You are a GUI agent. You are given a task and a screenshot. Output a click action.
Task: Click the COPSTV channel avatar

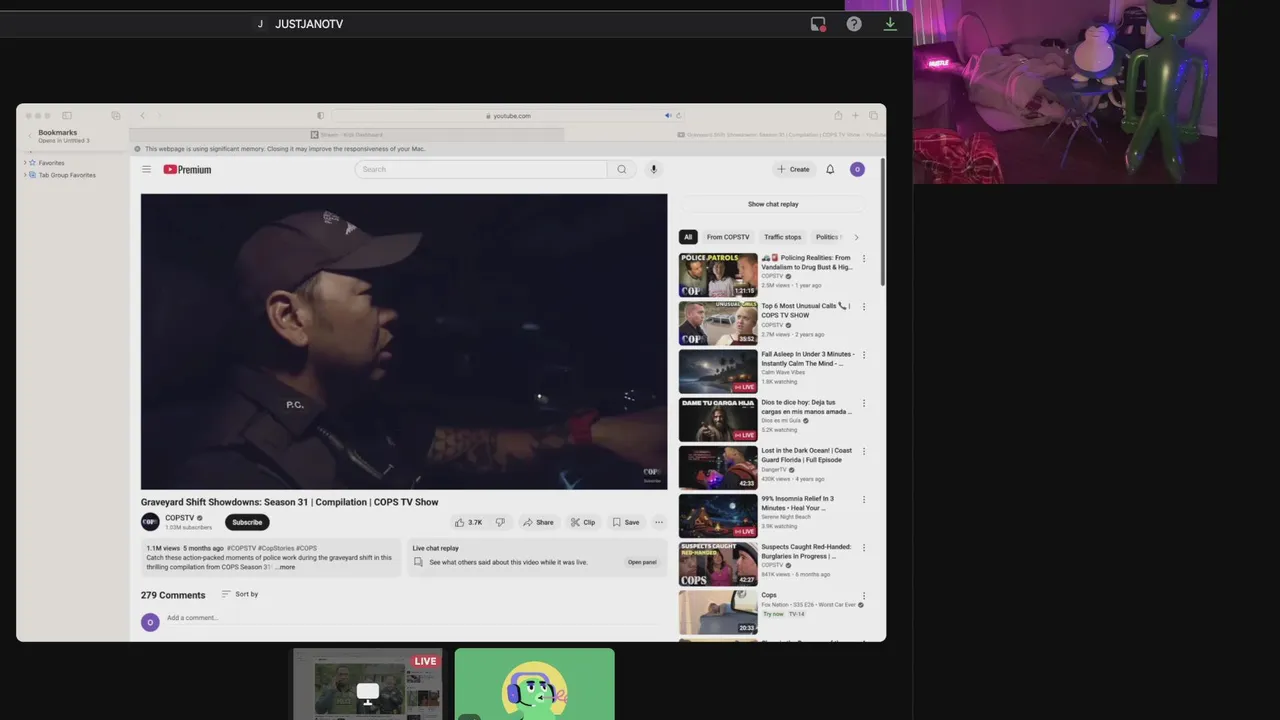tap(150, 522)
